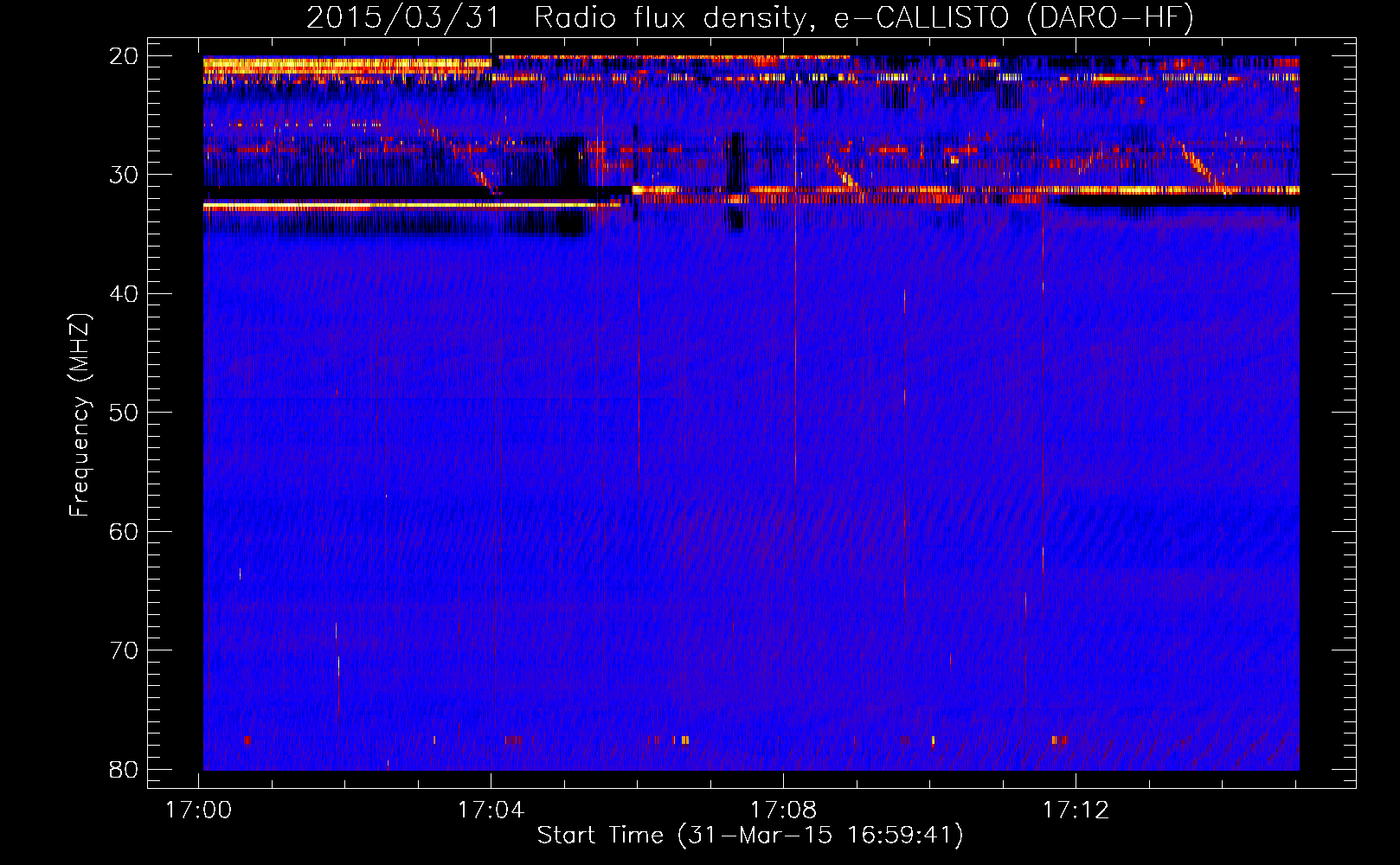1400x865 pixels.
Task: Click the 50 MHz frequency tick label
Action: click(125, 413)
